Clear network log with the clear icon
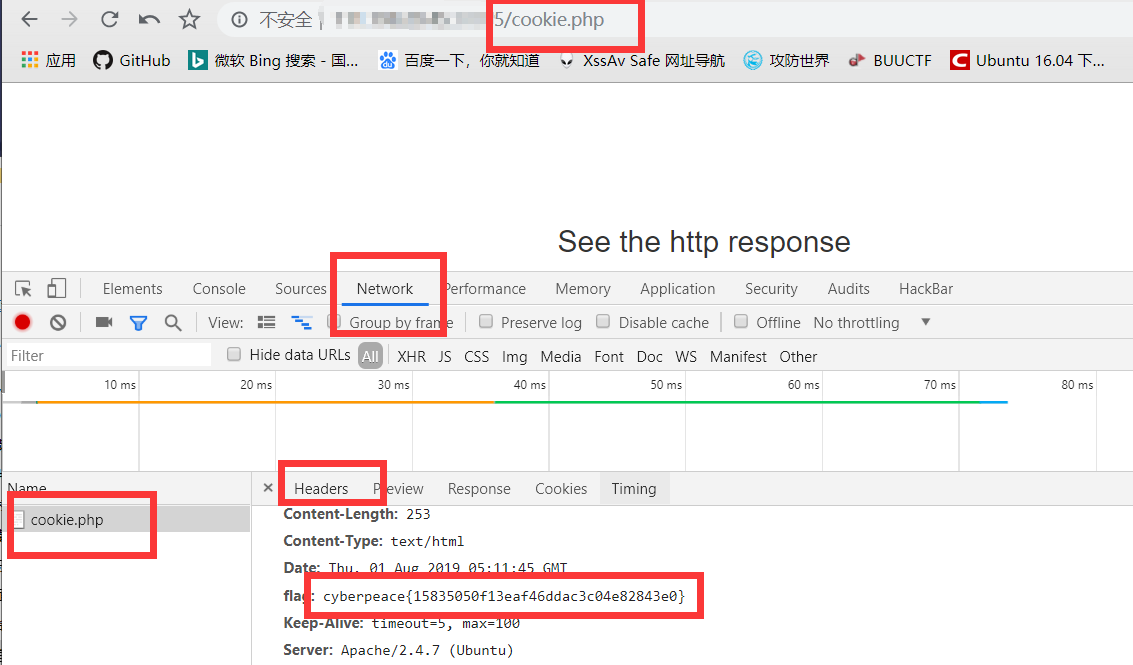1133x665 pixels. pos(58,322)
